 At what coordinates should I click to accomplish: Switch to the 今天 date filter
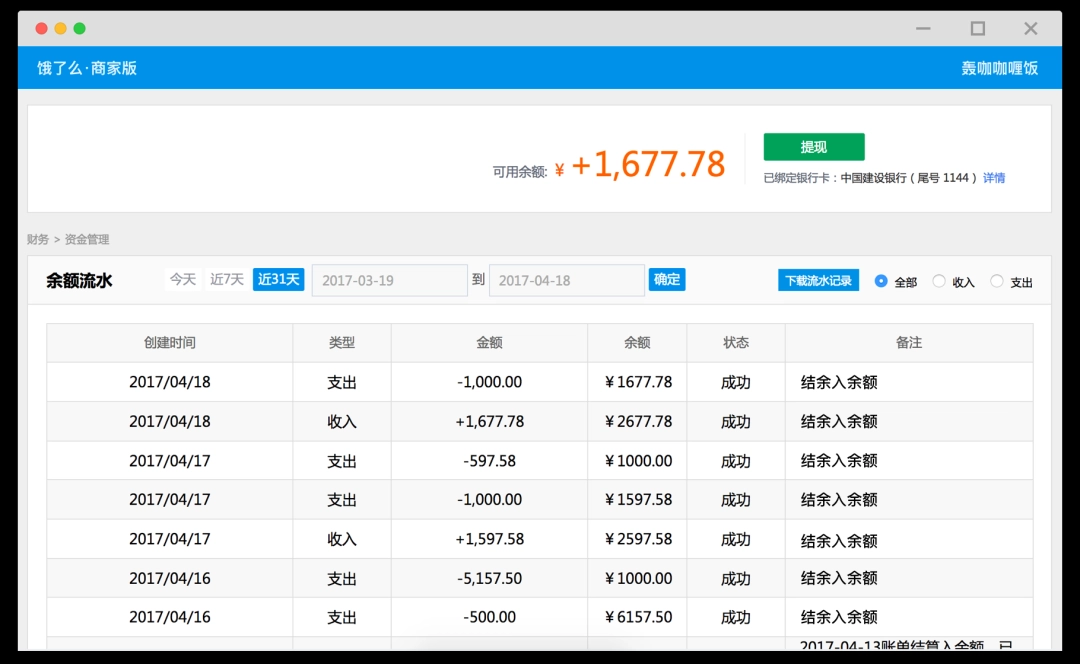point(182,279)
